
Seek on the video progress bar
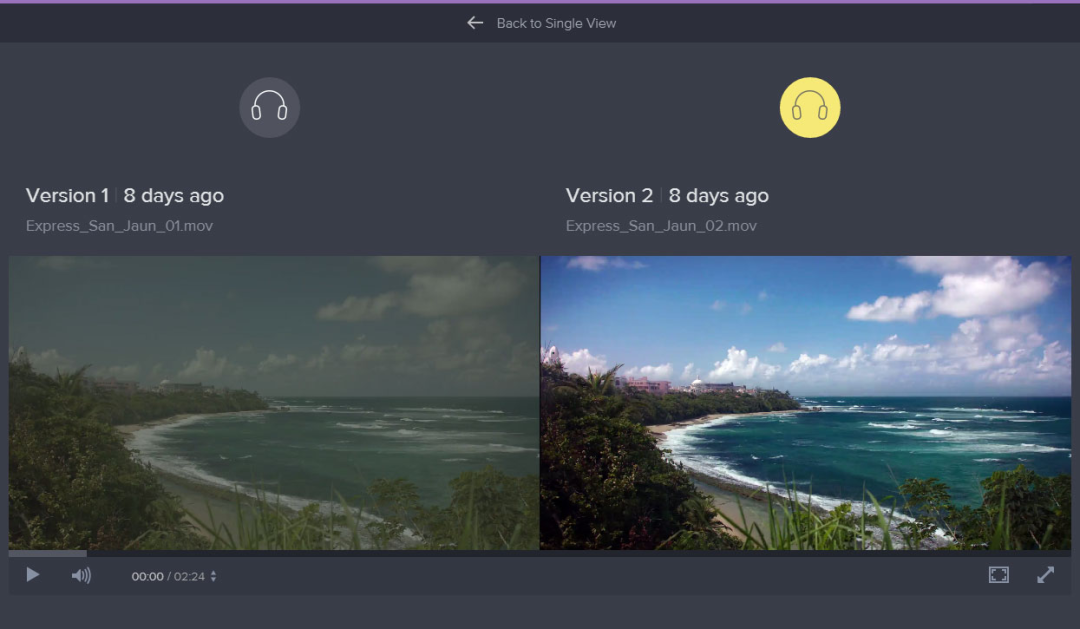point(540,553)
